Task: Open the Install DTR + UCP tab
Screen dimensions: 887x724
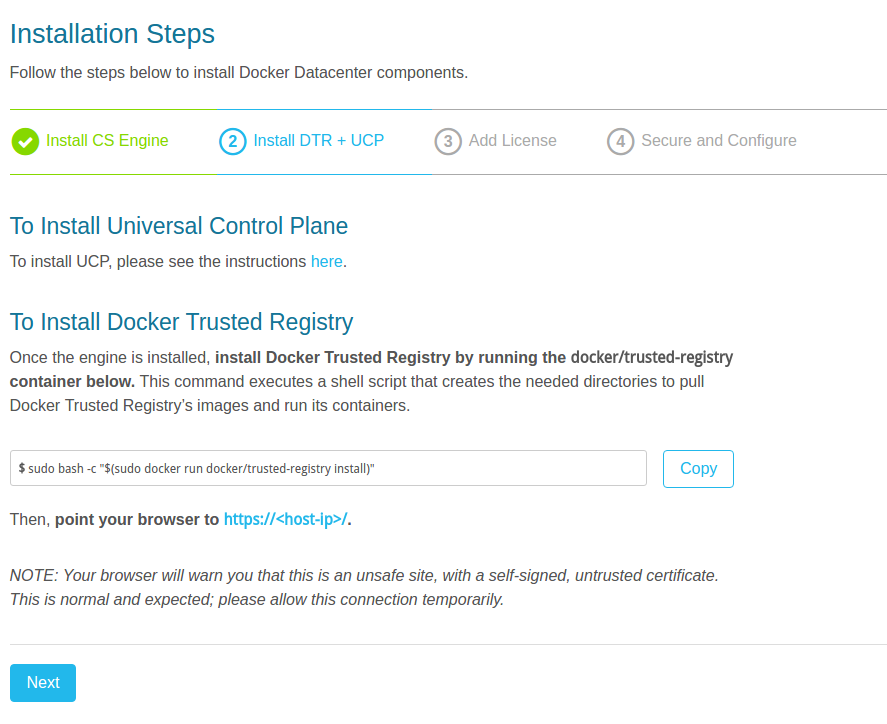Action: tap(318, 141)
